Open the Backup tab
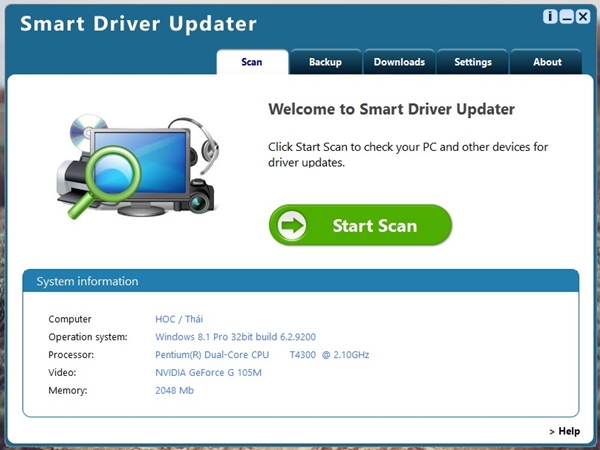This screenshot has width=600, height=450. coord(326,62)
